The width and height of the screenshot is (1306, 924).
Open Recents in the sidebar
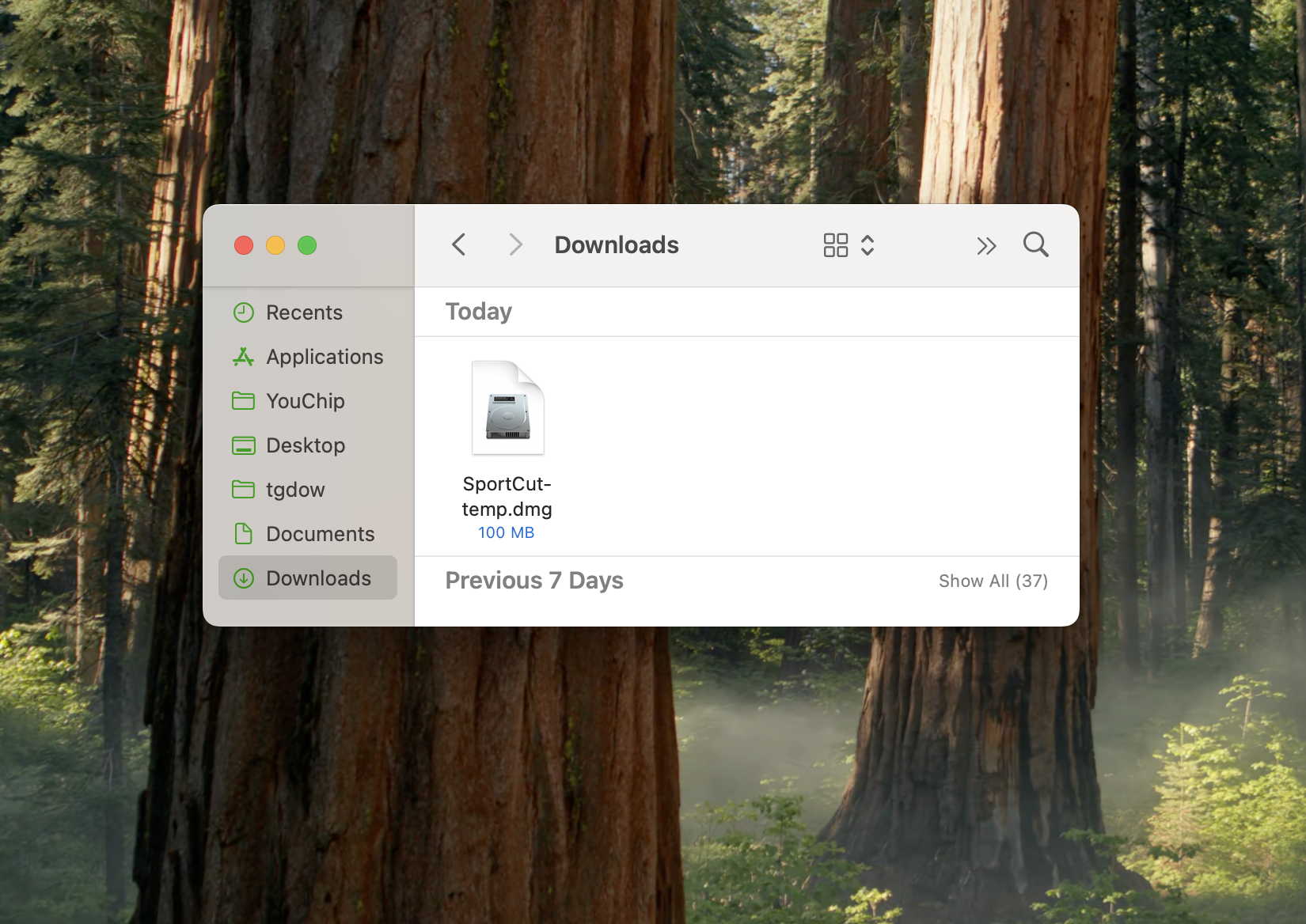coord(308,312)
